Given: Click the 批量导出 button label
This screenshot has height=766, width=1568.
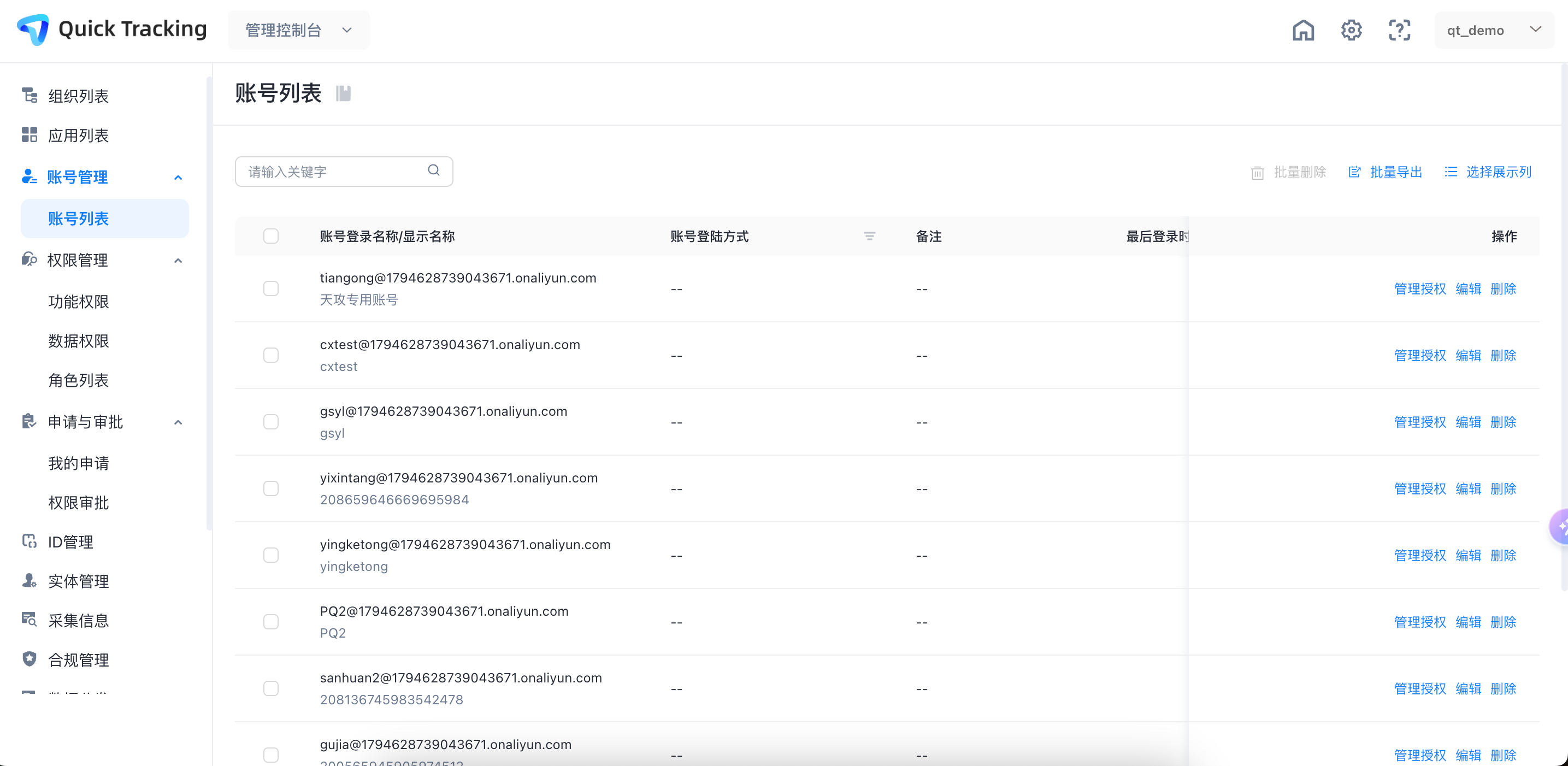Looking at the screenshot, I should 1396,172.
